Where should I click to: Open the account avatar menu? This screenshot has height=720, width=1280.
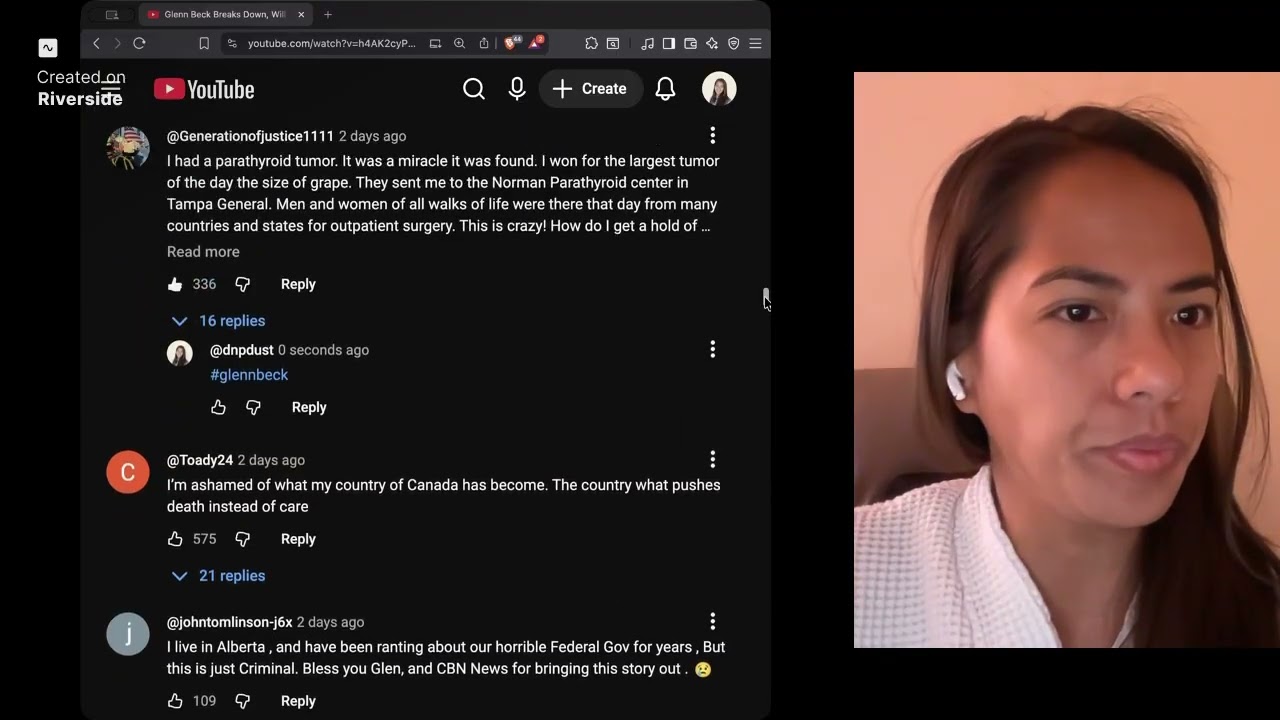(x=719, y=89)
